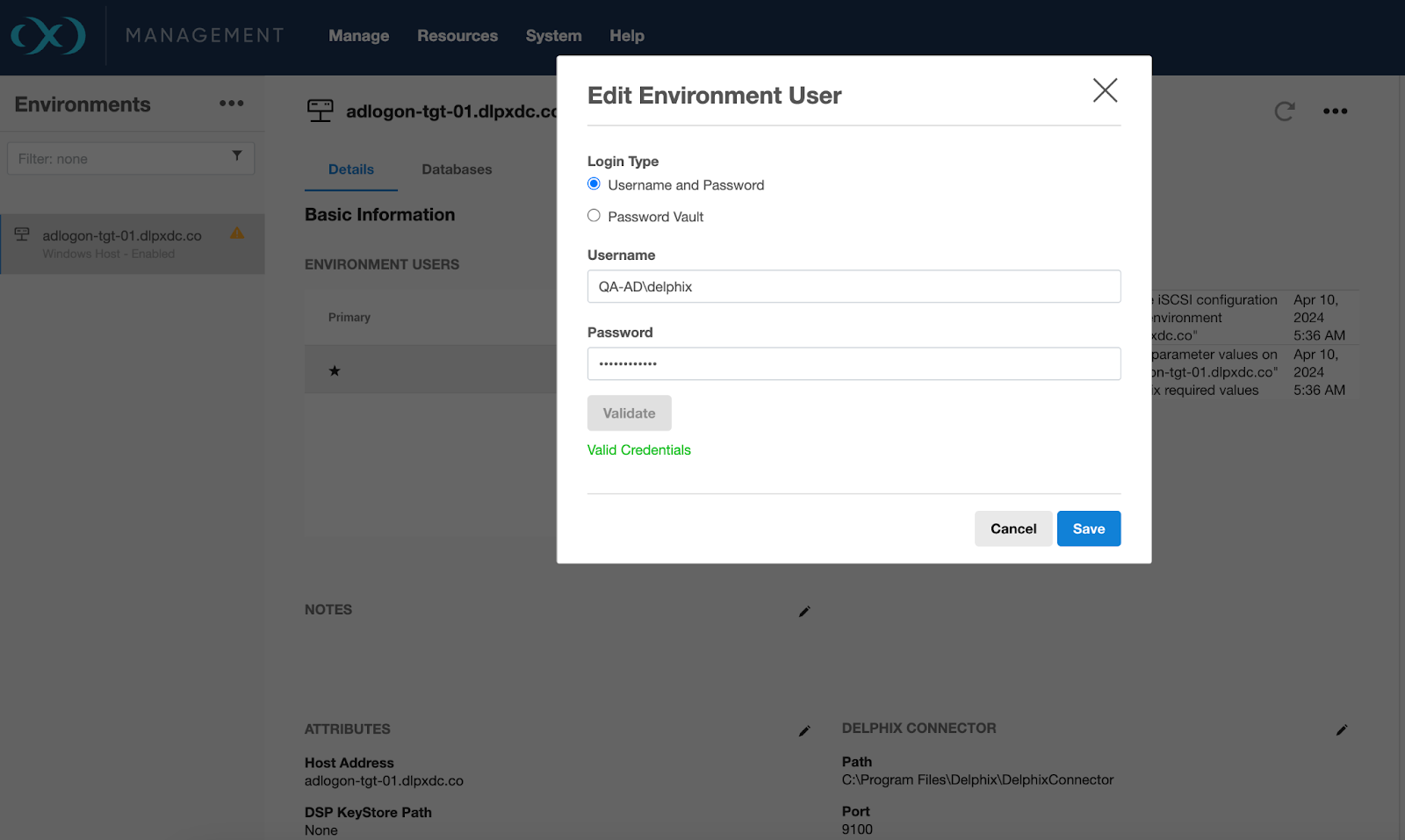This screenshot has width=1405, height=840.
Task: Click the Username input field
Action: pyautogui.click(x=854, y=287)
